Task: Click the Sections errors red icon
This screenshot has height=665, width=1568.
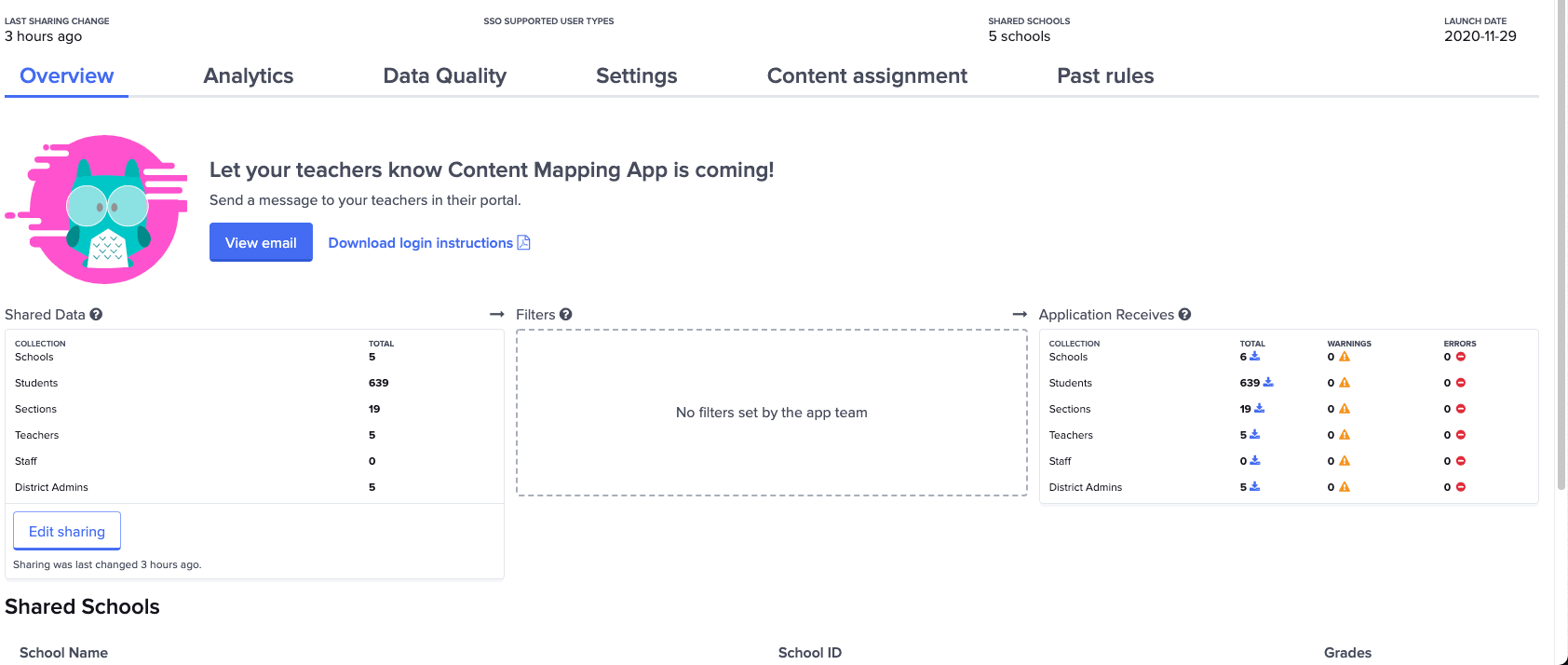Action: click(x=1461, y=409)
